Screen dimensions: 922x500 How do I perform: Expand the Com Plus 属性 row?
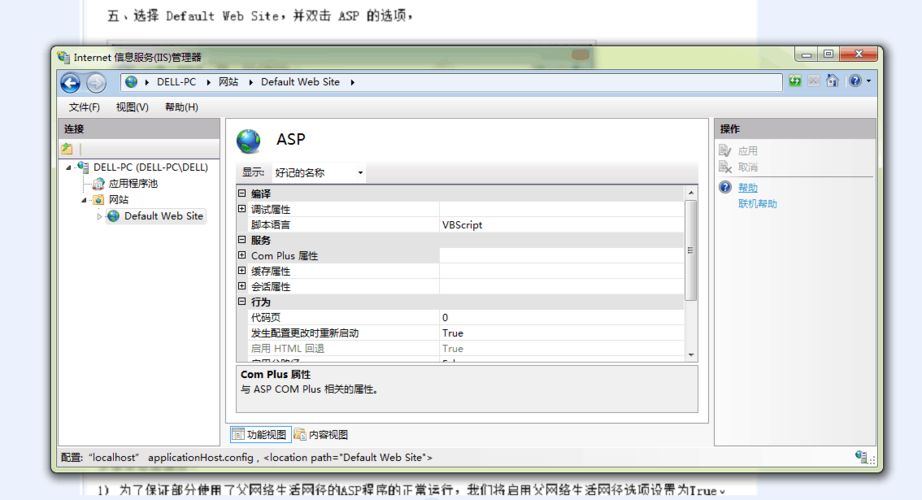point(242,255)
